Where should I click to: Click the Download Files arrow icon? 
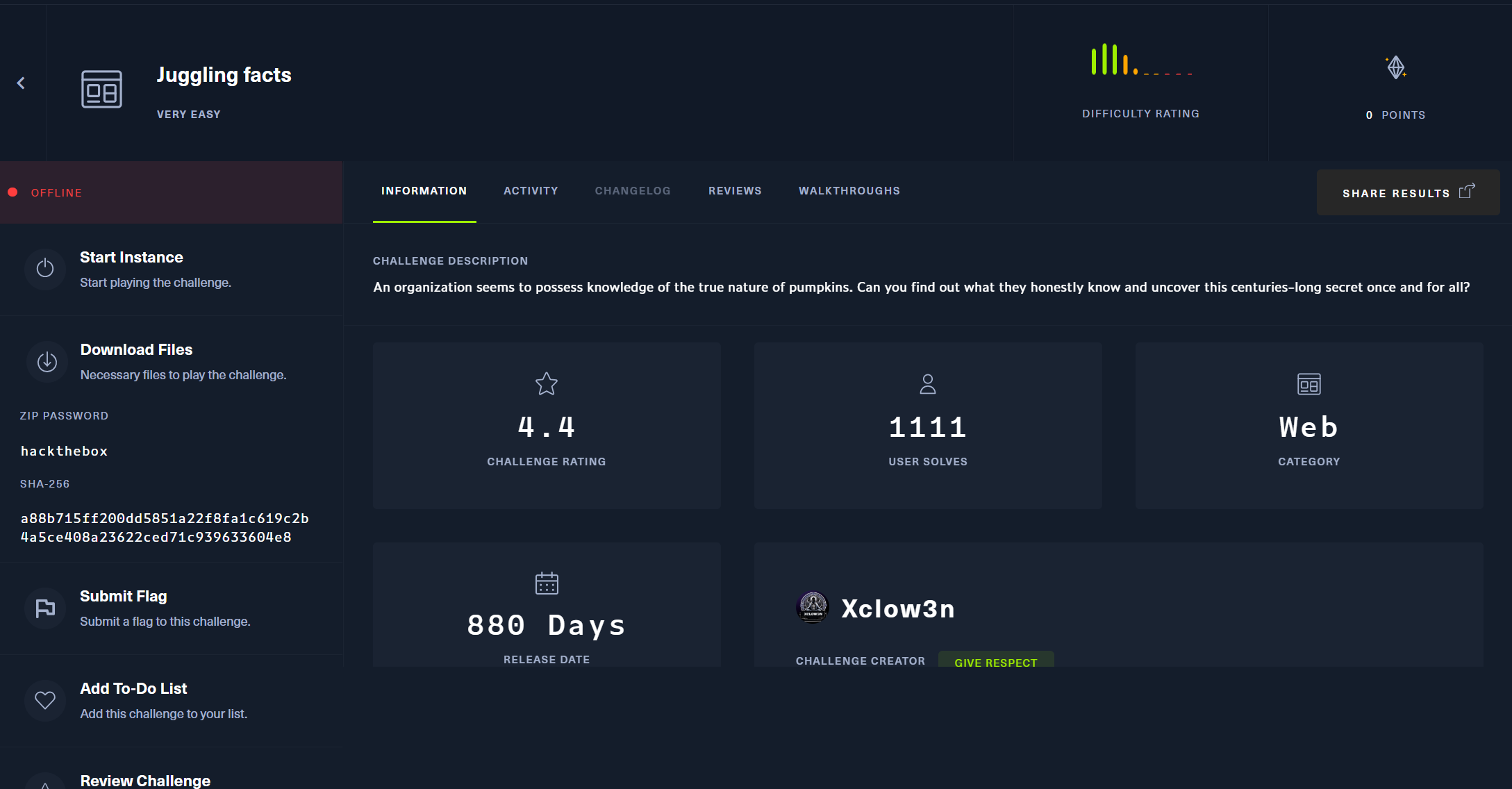47,361
